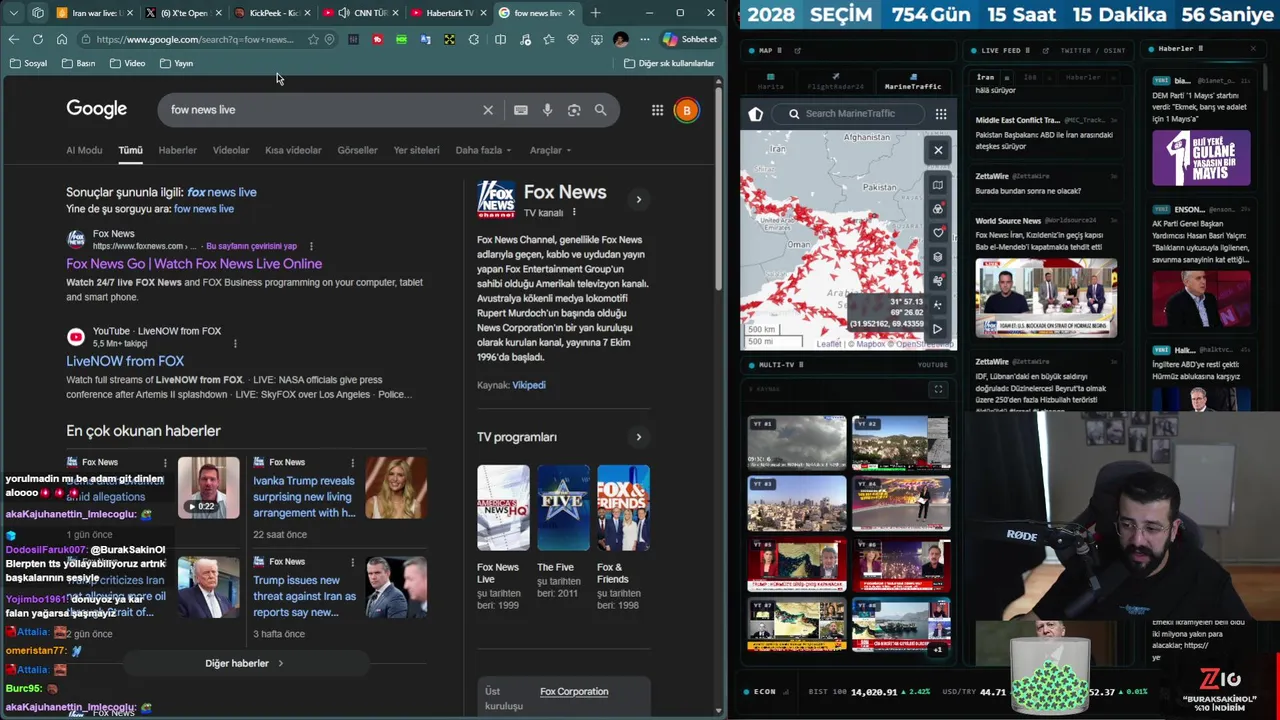This screenshot has height=720, width=1280.
Task: Close the Haberler news panel
Action: pyautogui.click(x=1252, y=49)
